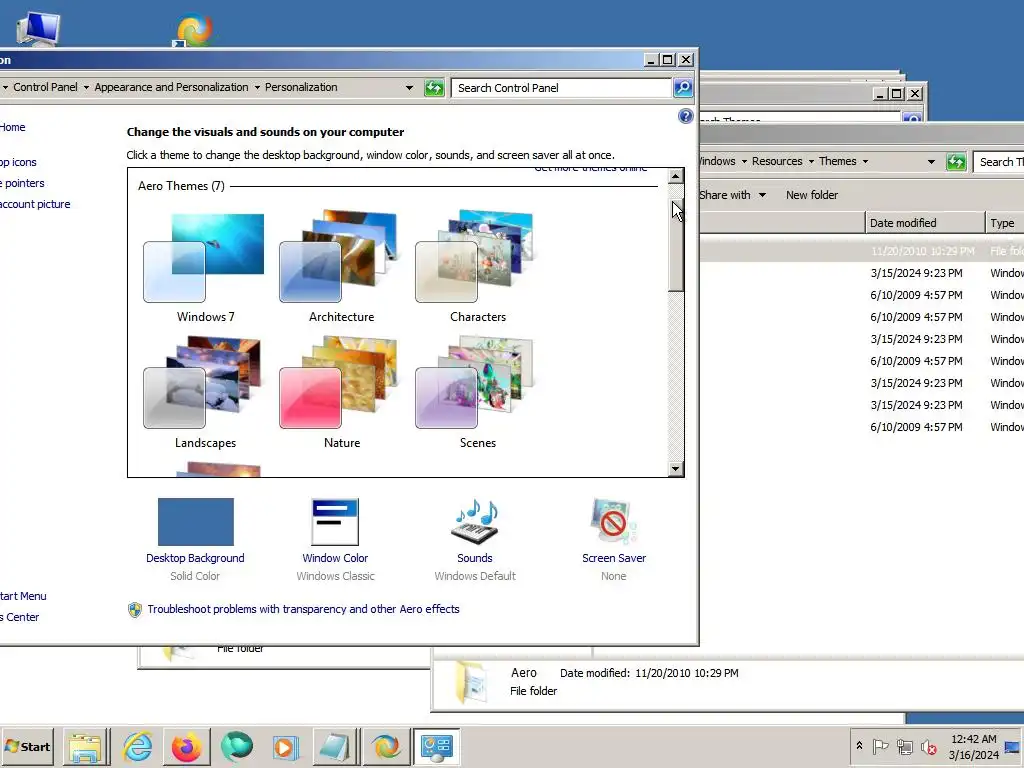Select the Landscapes theme
This screenshot has width=1024, height=768.
[204, 393]
